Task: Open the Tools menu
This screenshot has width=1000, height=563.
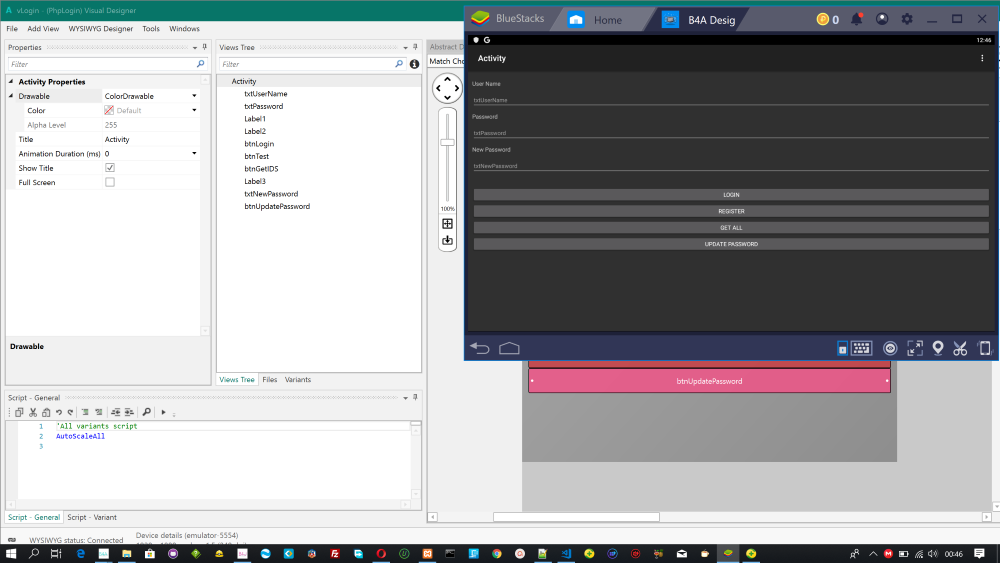Action: click(151, 29)
